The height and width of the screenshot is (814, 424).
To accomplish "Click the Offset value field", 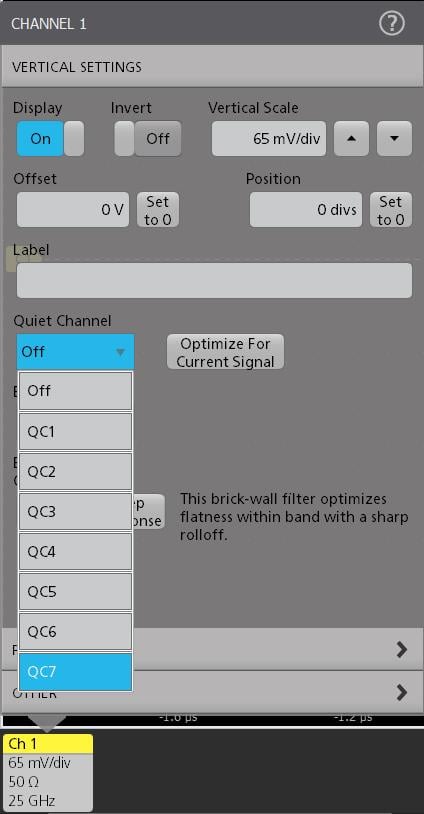I will click(73, 210).
